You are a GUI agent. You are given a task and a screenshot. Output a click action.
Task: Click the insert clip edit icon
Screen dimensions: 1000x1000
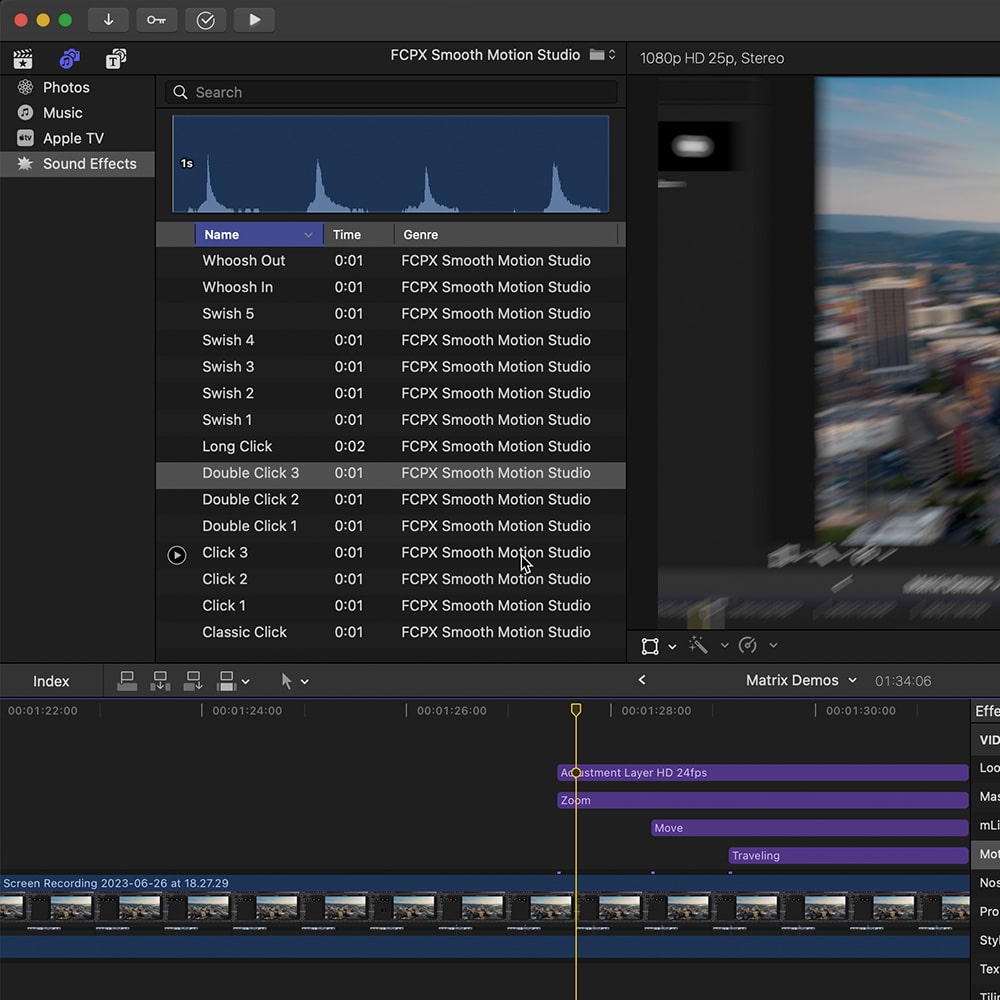(160, 681)
